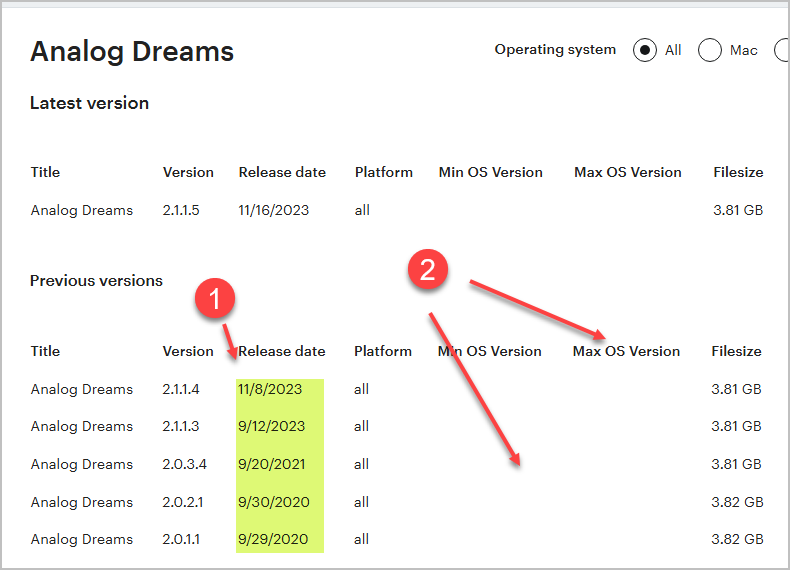This screenshot has width=790, height=570.
Task: Click the Platform header in Previous versions table
Action: (383, 351)
